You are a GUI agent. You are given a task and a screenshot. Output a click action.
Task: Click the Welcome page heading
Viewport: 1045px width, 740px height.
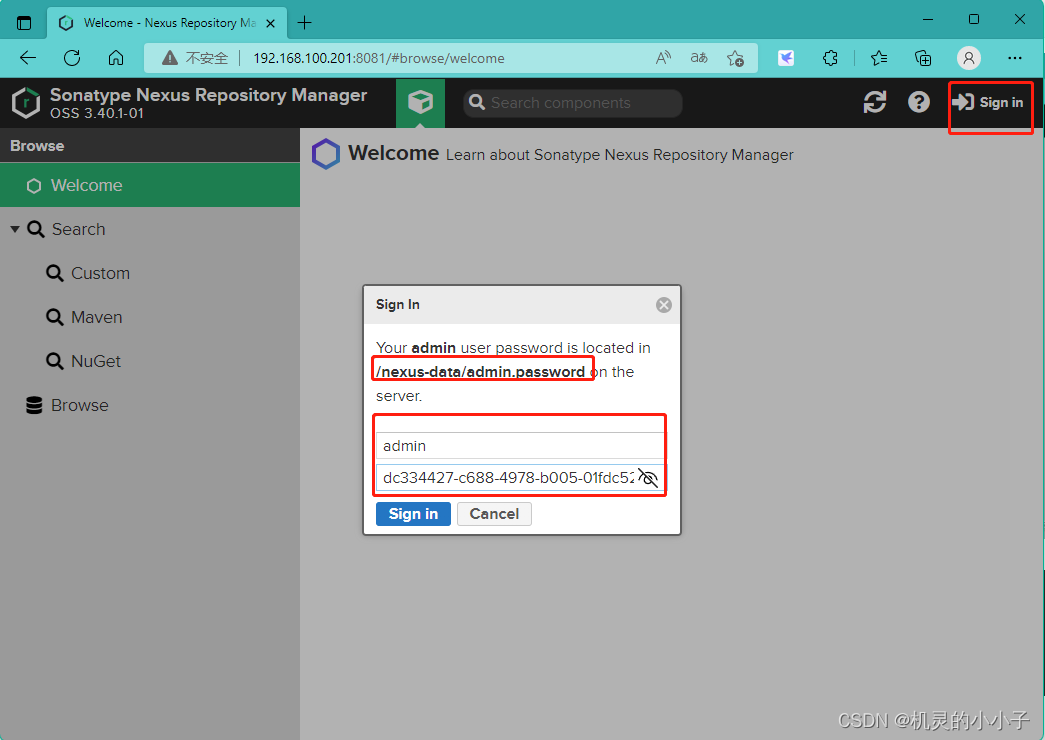(x=393, y=153)
